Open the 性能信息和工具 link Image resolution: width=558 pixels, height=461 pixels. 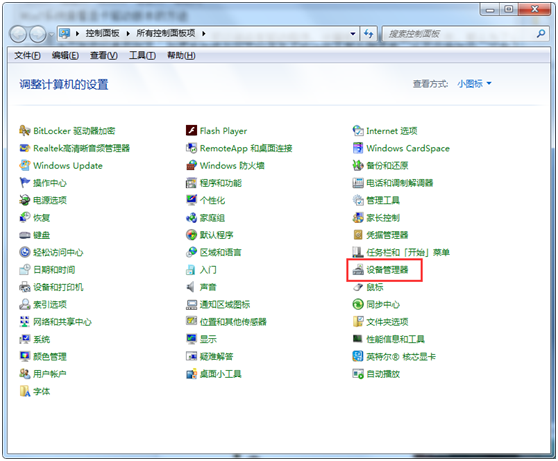pyautogui.click(x=395, y=339)
